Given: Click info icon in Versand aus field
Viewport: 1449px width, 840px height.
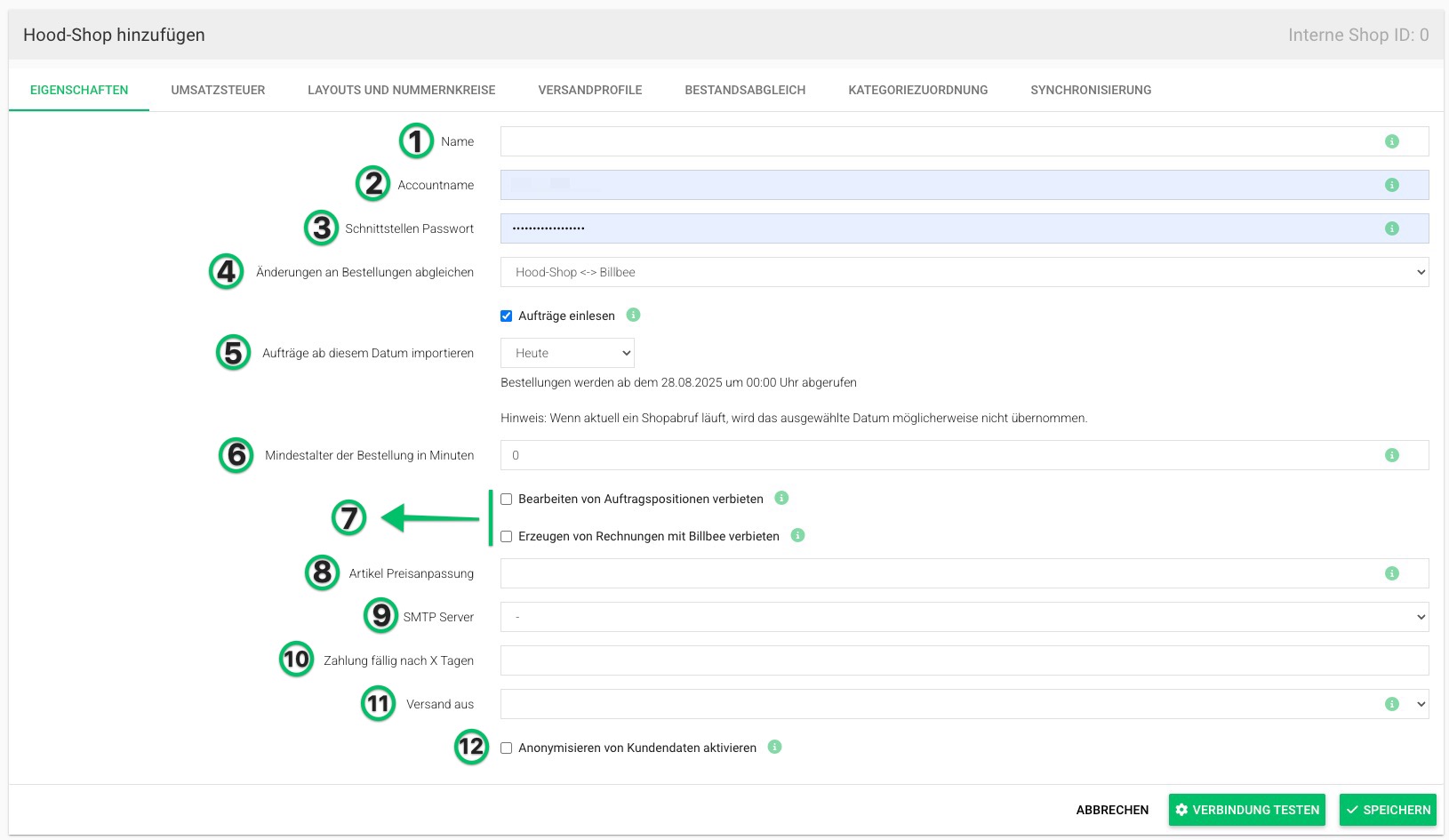Looking at the screenshot, I should point(1392,704).
